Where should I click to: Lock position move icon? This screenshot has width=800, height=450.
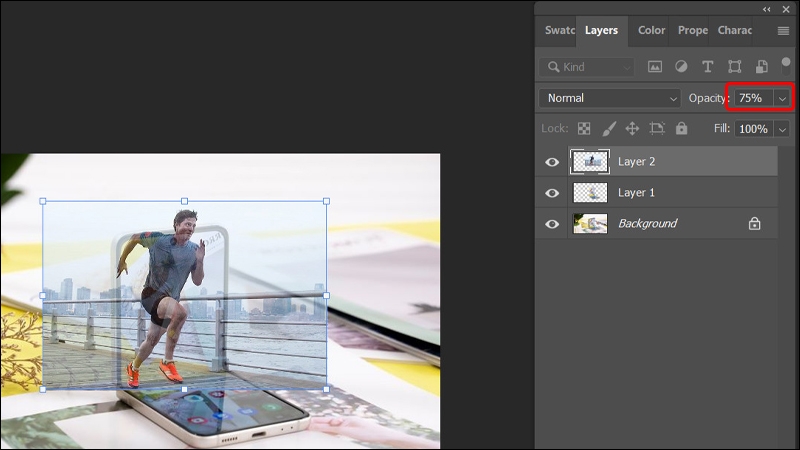point(632,129)
